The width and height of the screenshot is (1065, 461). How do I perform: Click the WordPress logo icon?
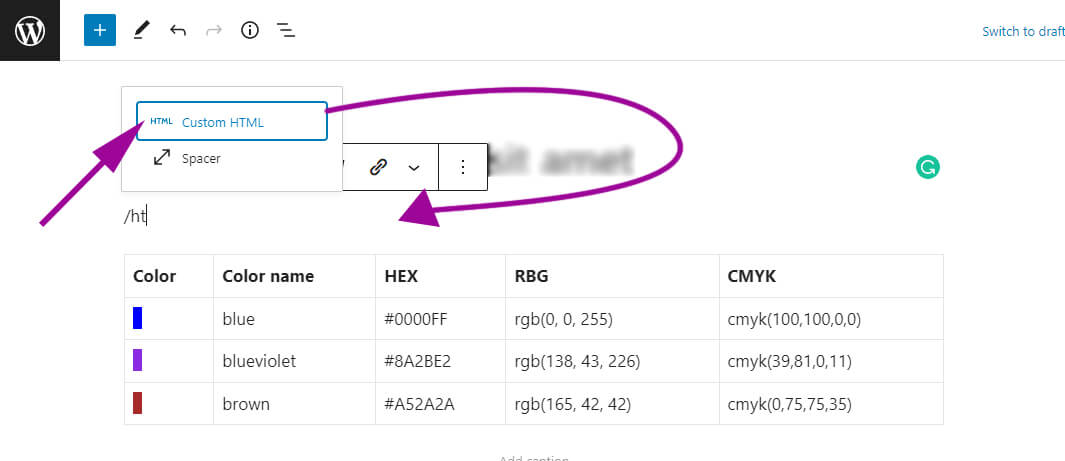pyautogui.click(x=30, y=31)
